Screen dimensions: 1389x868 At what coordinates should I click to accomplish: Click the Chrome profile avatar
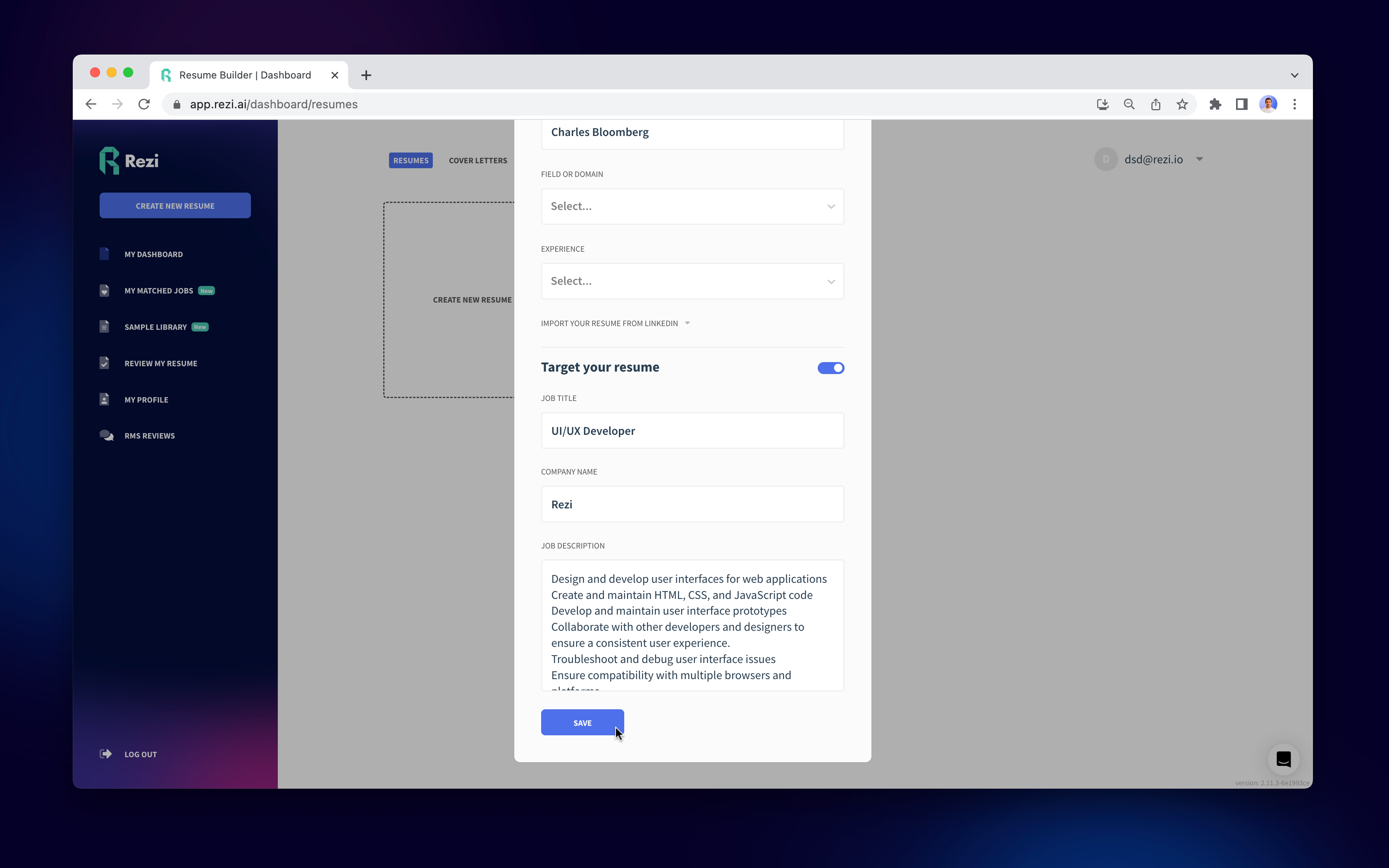[x=1268, y=104]
